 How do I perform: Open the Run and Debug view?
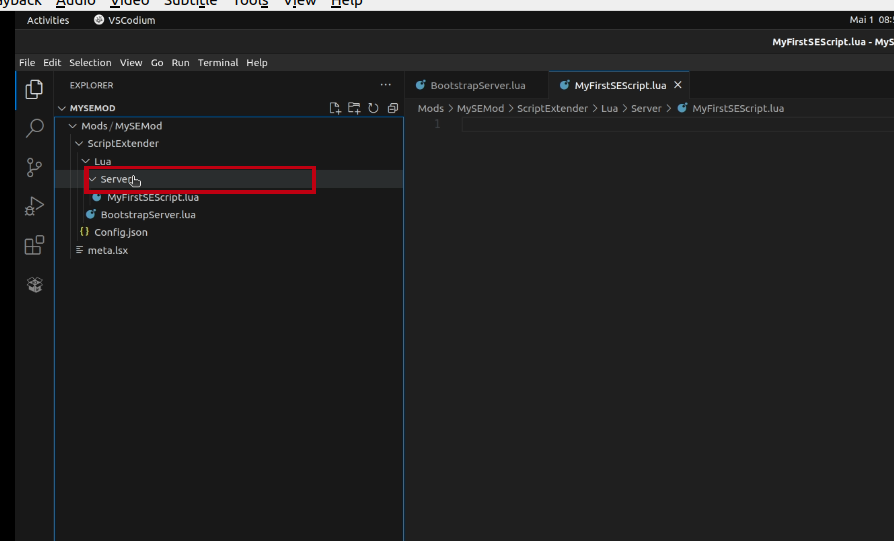coord(35,206)
